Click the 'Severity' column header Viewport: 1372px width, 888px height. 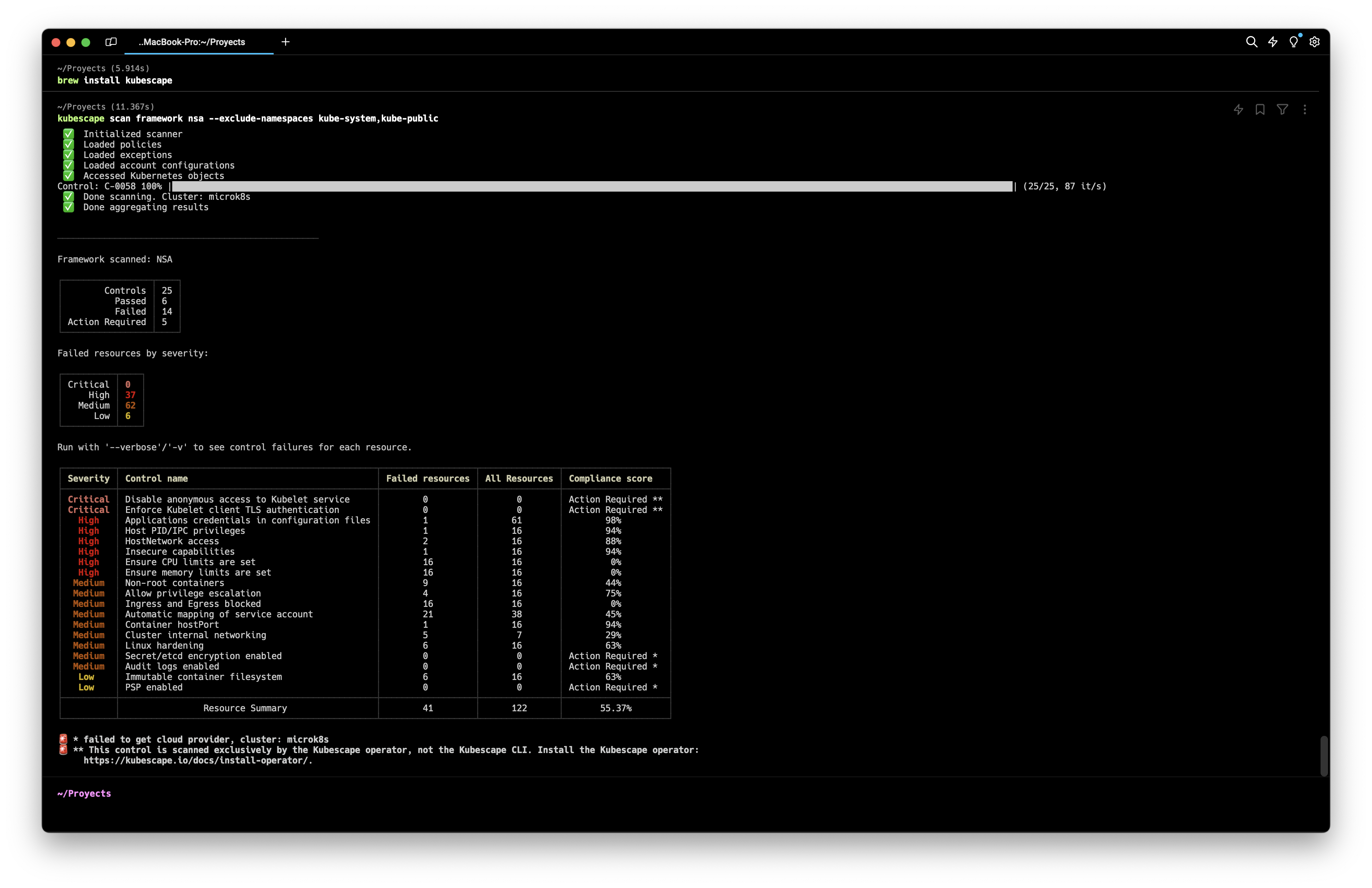tap(88, 479)
